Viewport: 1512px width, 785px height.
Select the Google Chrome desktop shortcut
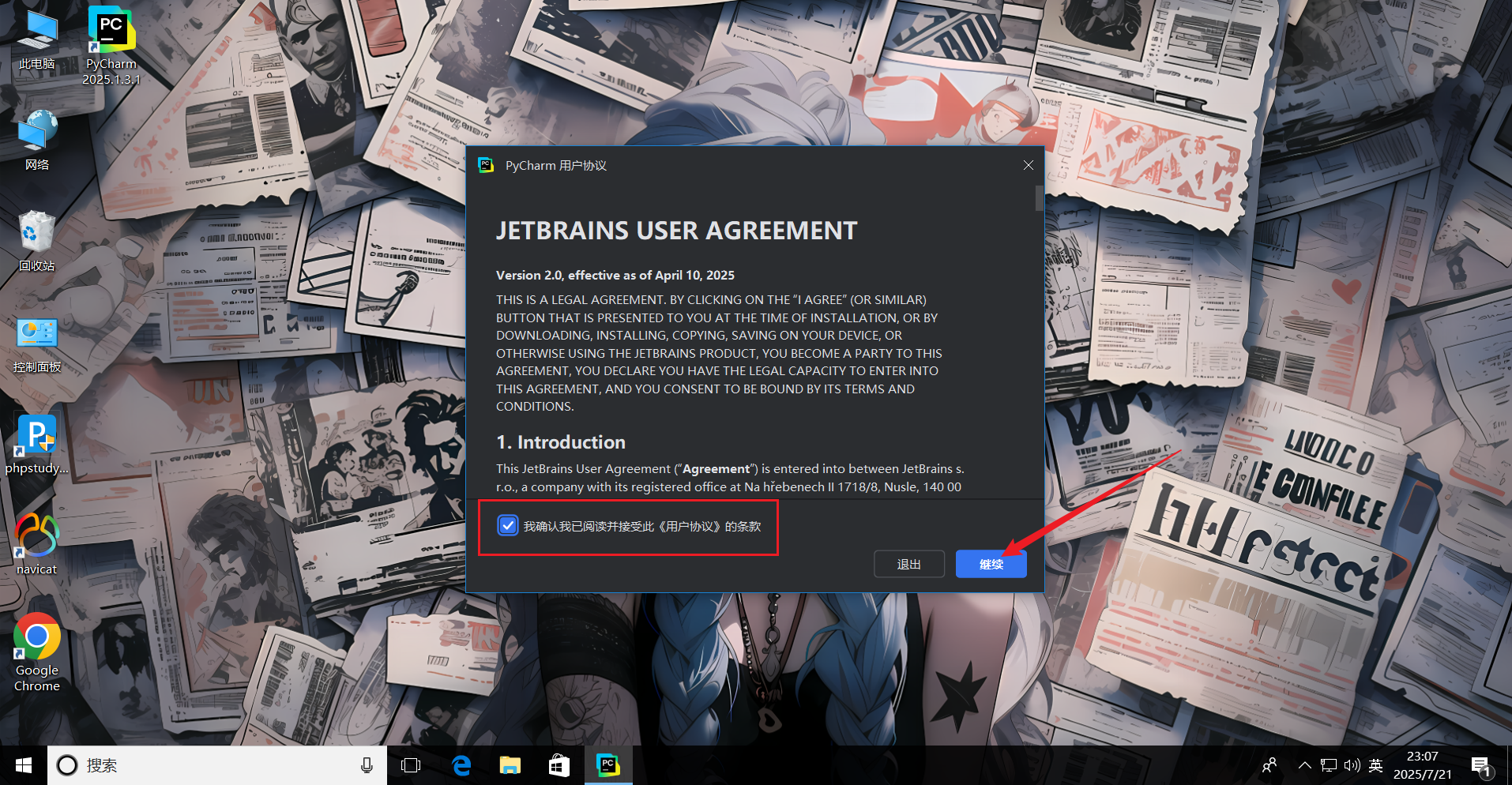click(37, 653)
